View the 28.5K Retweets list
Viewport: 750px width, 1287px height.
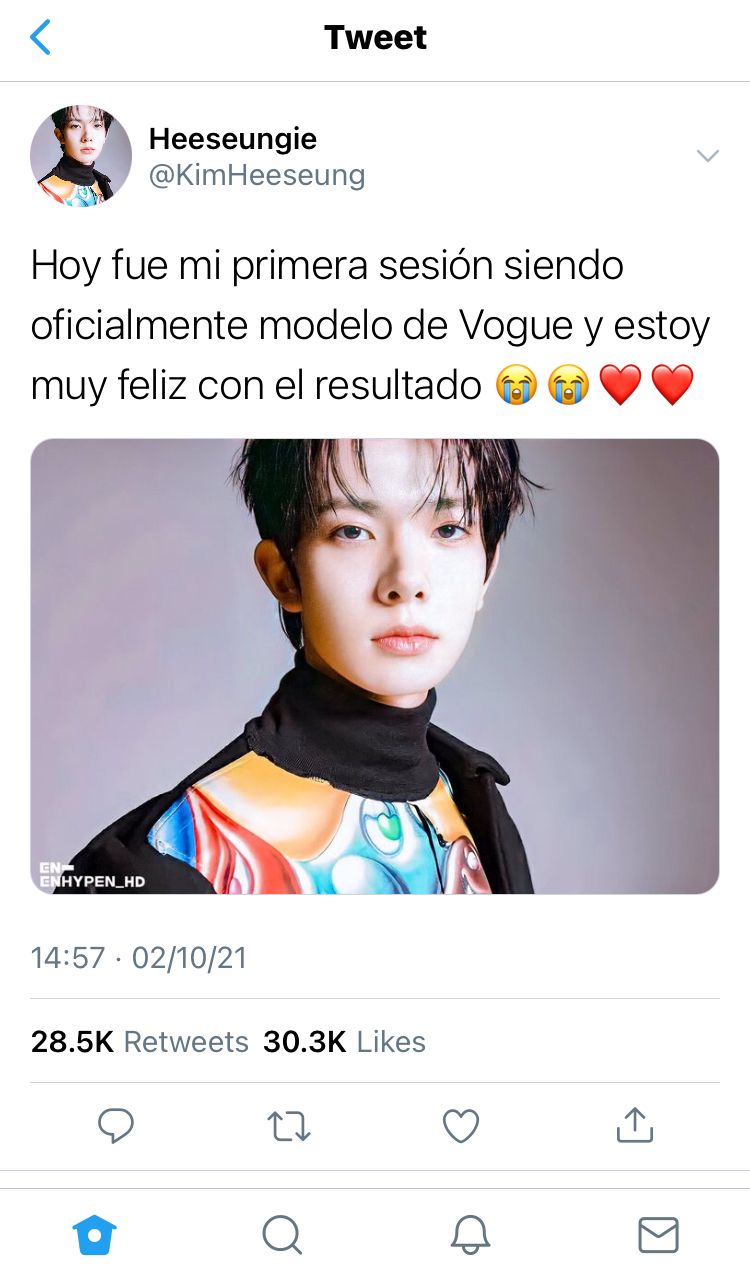click(x=139, y=1042)
